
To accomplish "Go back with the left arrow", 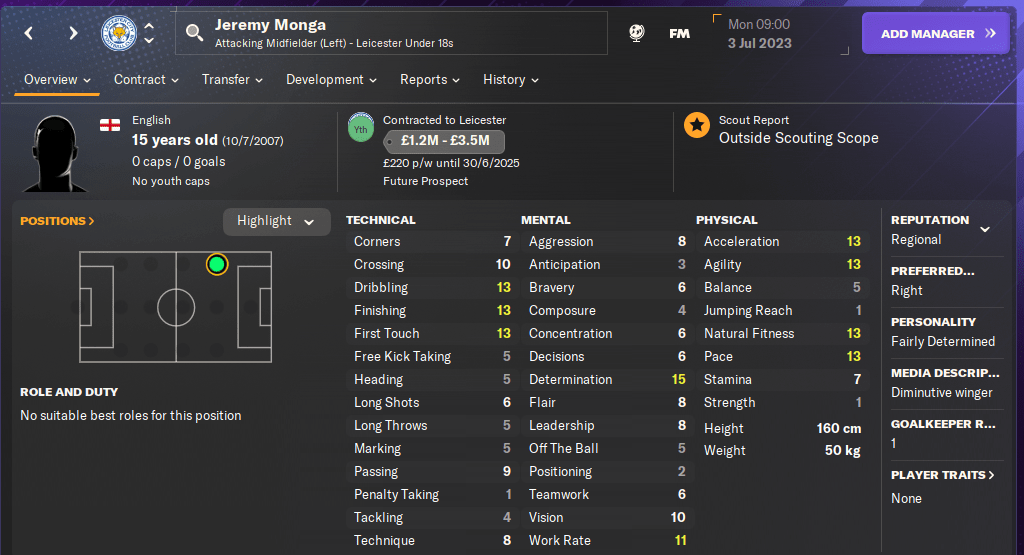I will 29,33.
